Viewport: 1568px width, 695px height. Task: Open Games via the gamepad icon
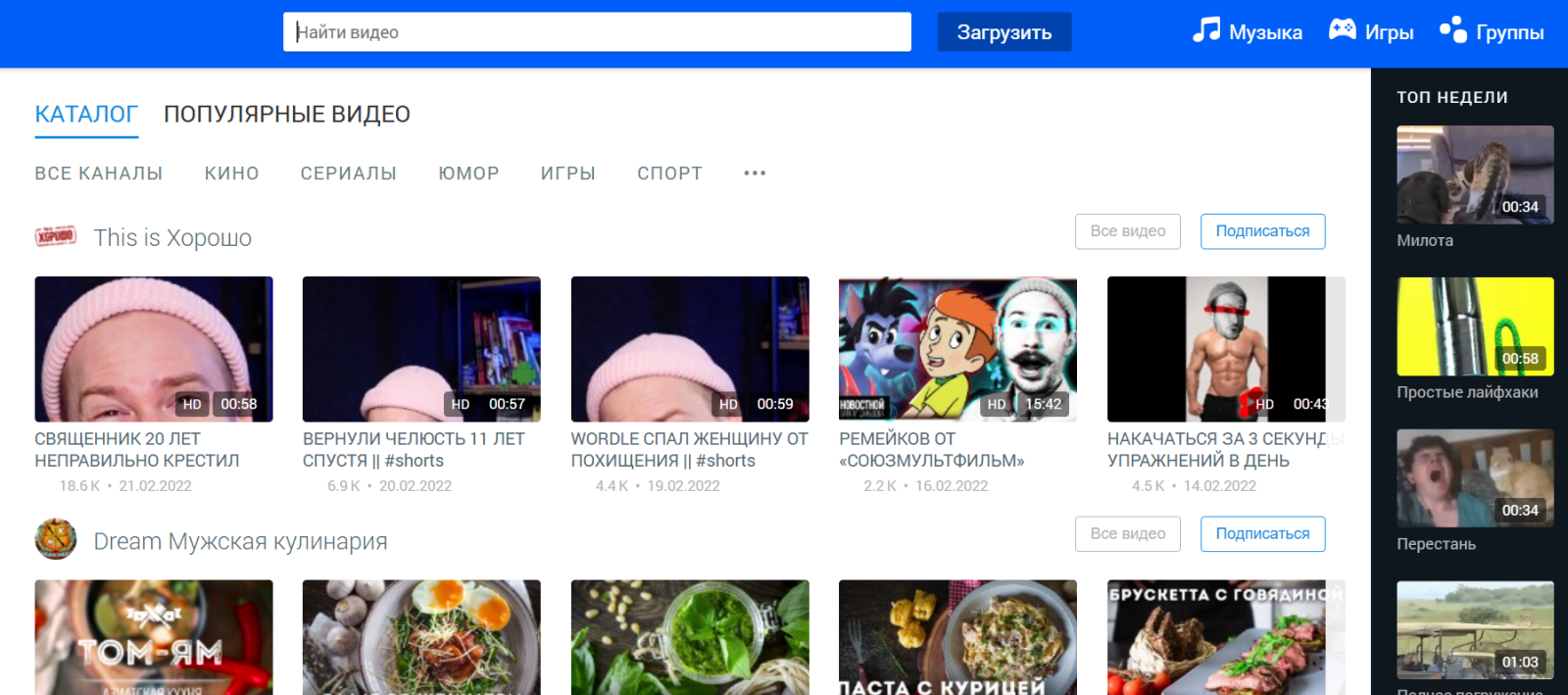[x=1370, y=31]
